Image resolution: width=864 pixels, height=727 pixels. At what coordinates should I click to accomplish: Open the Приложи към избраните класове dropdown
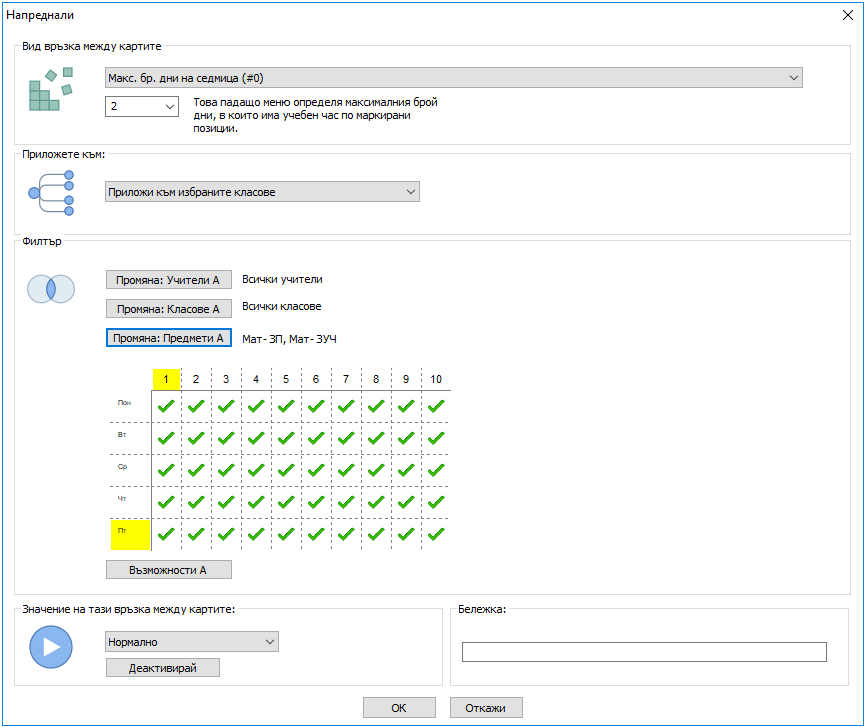tap(262, 192)
